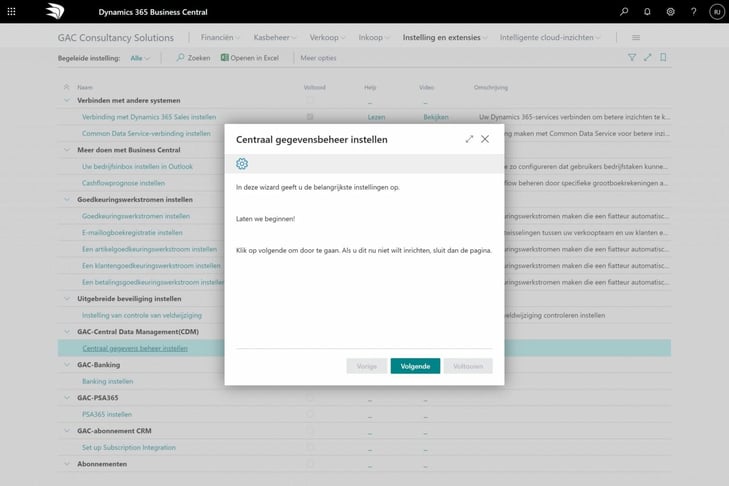Click the Dynamics 365 logo icon
Image resolution: width=729 pixels, height=486 pixels.
(x=54, y=11)
